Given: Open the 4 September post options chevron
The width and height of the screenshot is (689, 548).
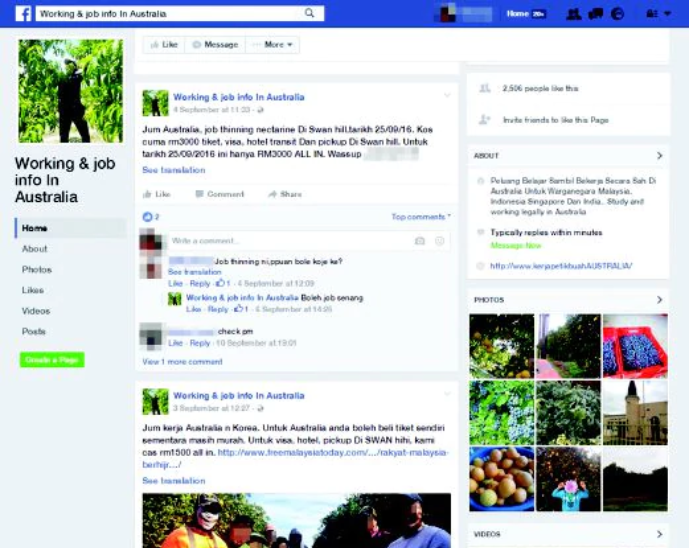Looking at the screenshot, I should click(x=447, y=95).
